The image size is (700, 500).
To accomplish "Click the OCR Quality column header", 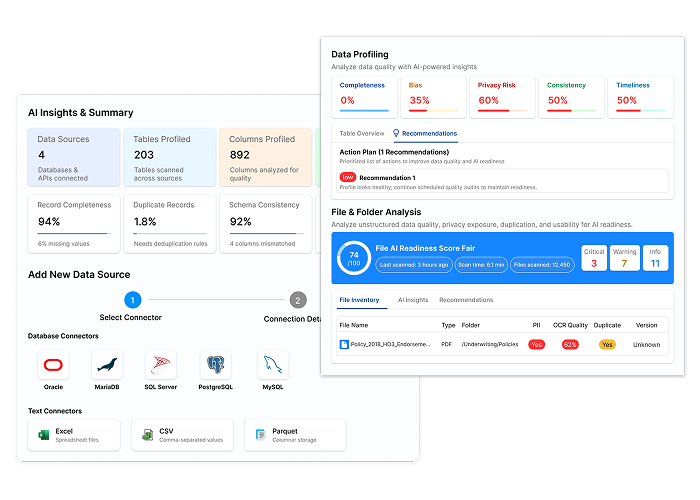I will tap(570, 325).
